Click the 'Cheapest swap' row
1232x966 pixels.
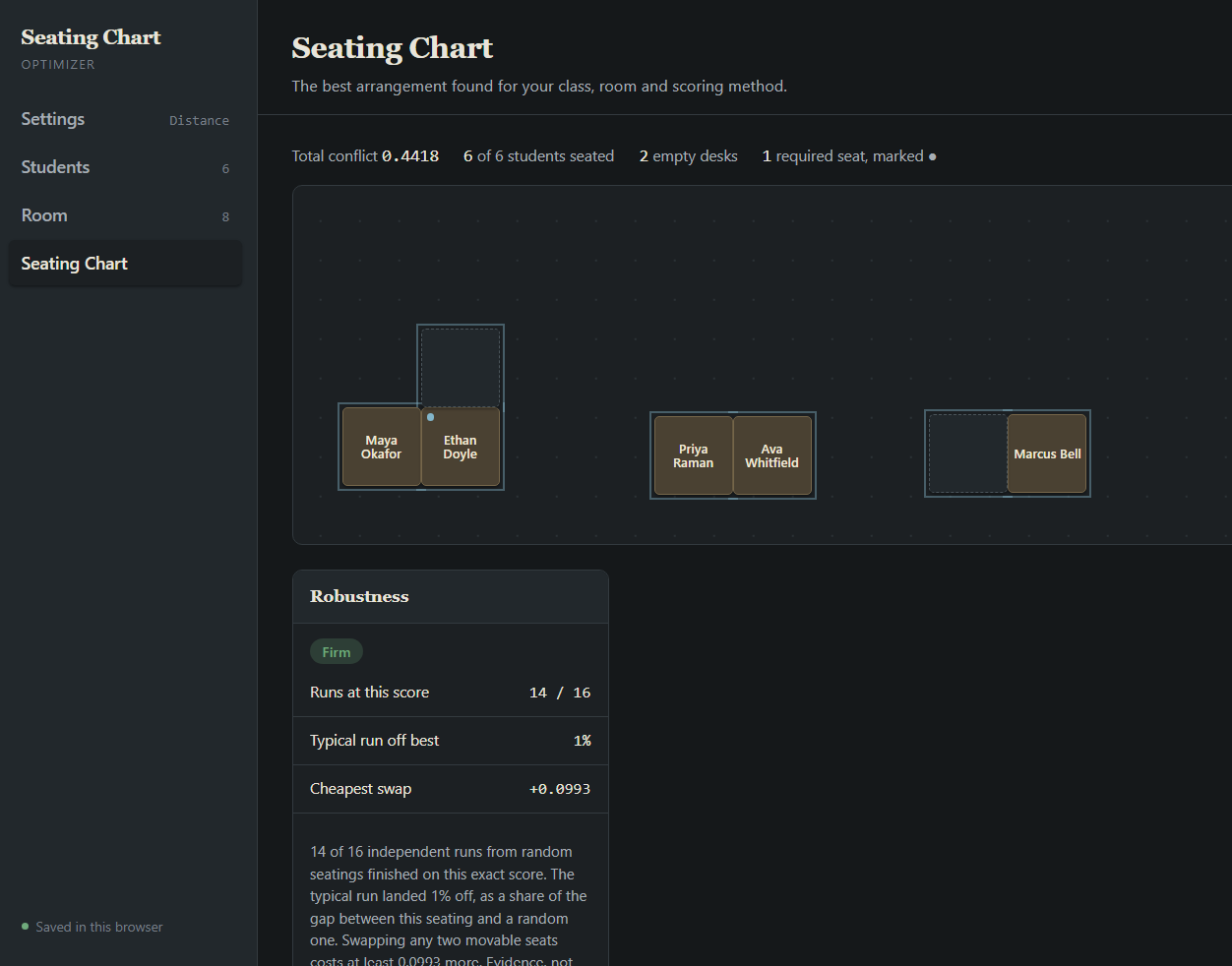[451, 789]
